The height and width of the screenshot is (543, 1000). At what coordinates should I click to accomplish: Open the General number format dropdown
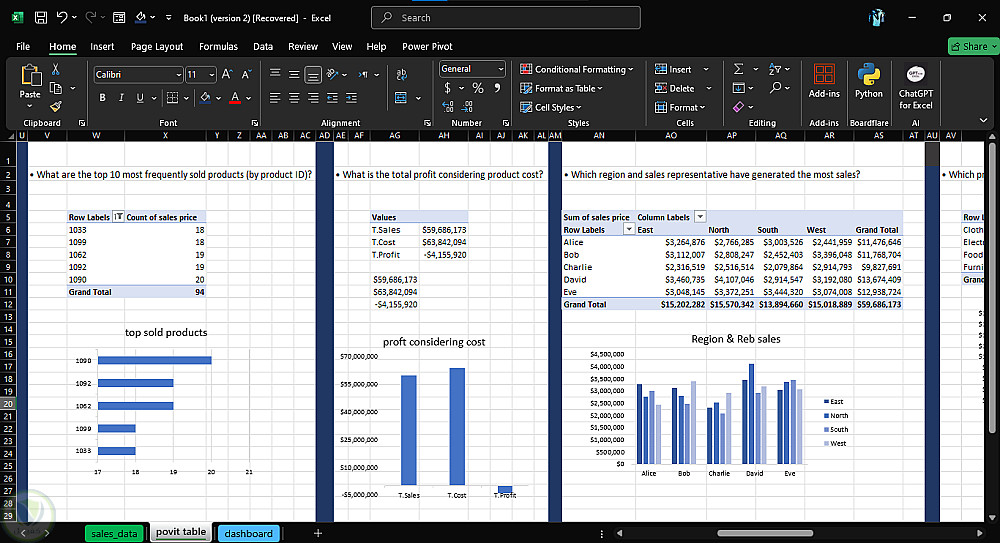500,69
